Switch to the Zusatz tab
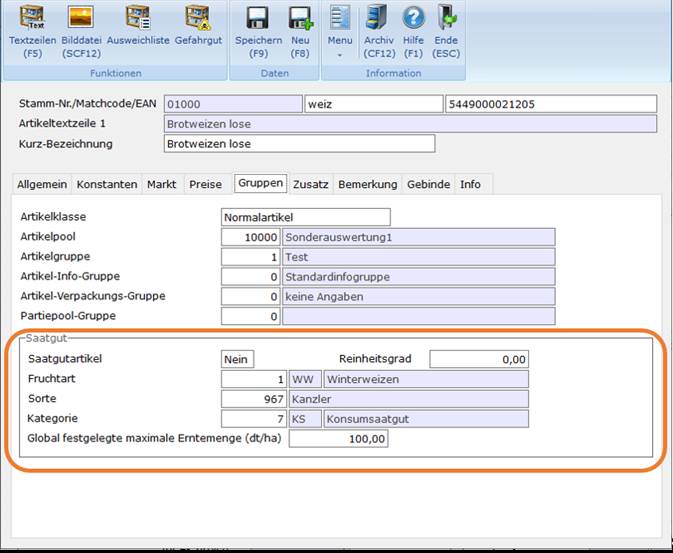Viewport: 673px width, 553px height. [x=311, y=185]
